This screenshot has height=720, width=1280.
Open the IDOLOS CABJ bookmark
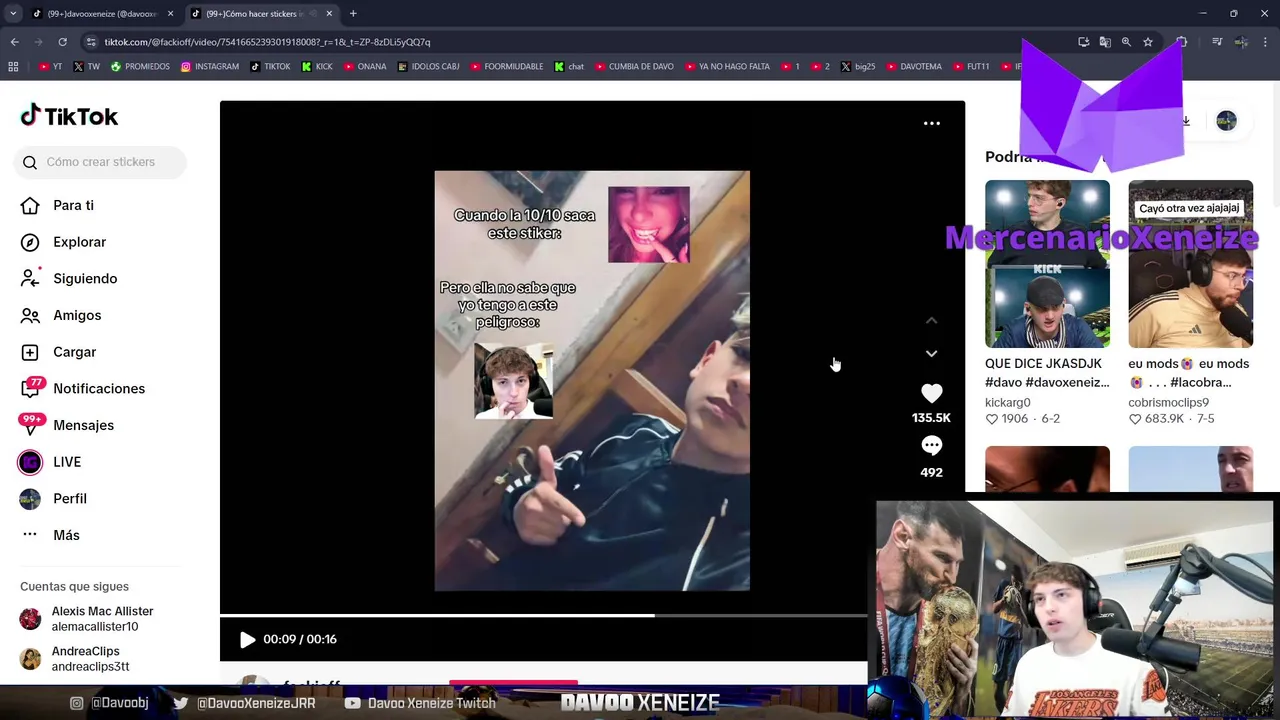pyautogui.click(x=429, y=67)
